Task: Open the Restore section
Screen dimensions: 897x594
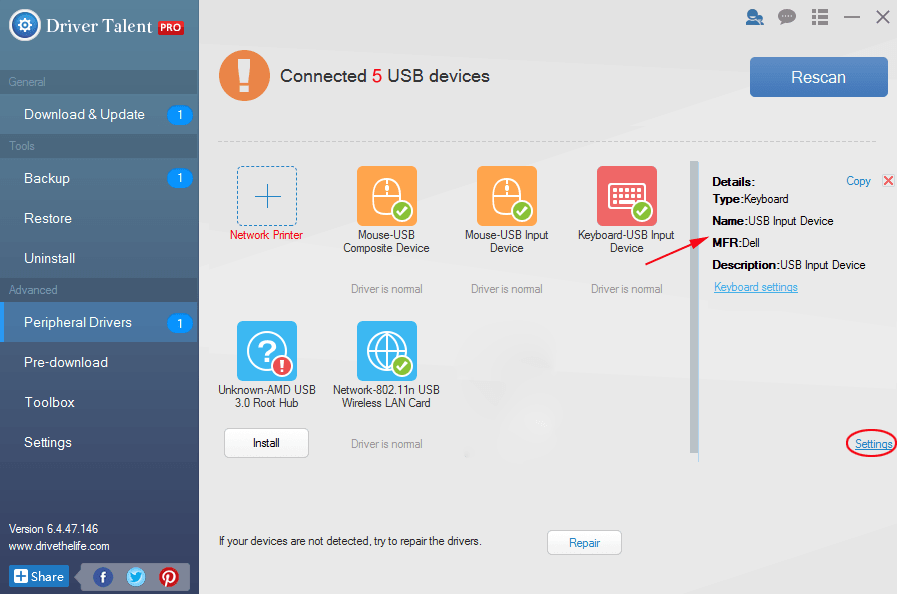Action: [99, 219]
